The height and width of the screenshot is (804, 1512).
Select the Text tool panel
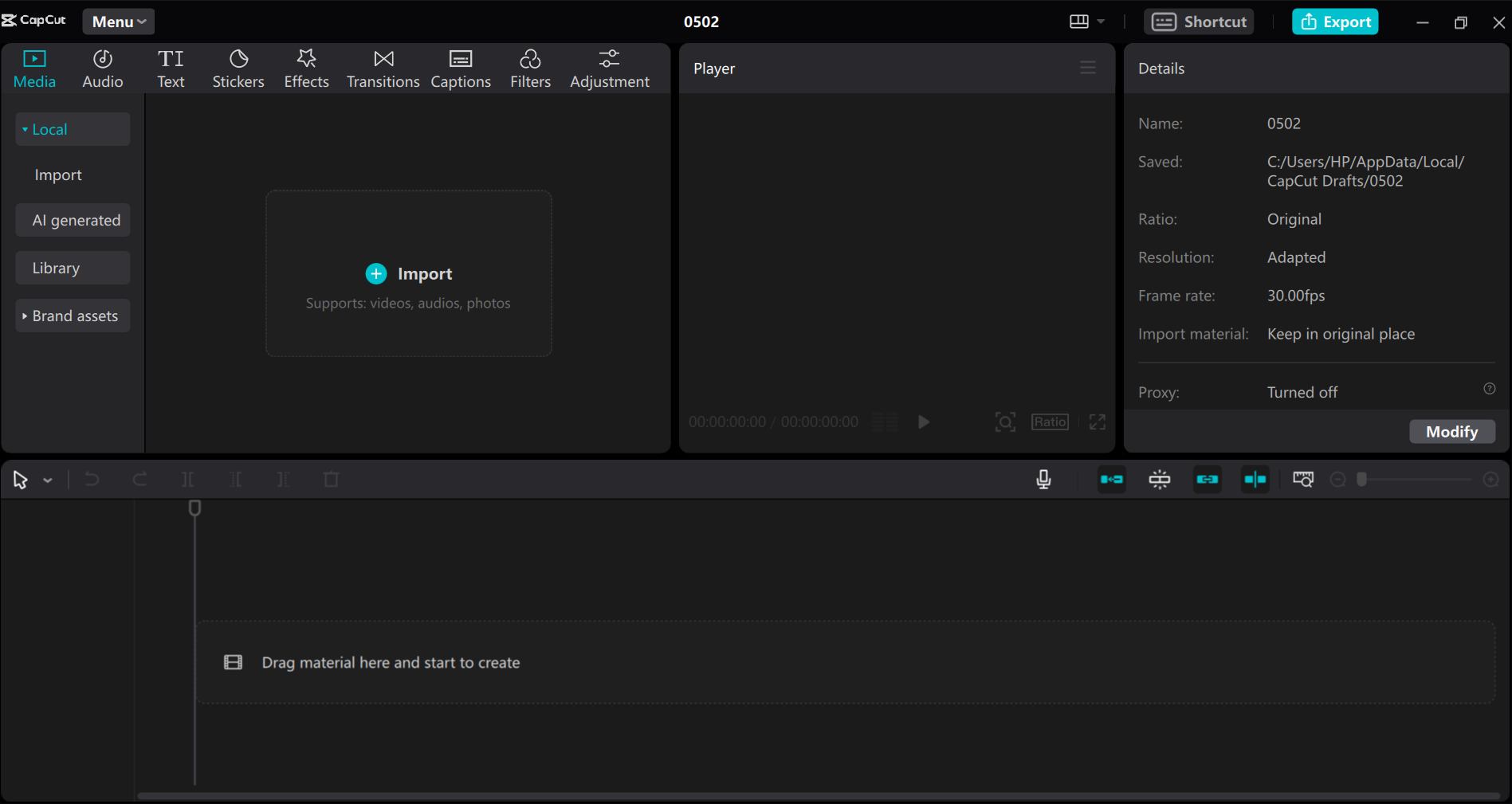click(171, 68)
